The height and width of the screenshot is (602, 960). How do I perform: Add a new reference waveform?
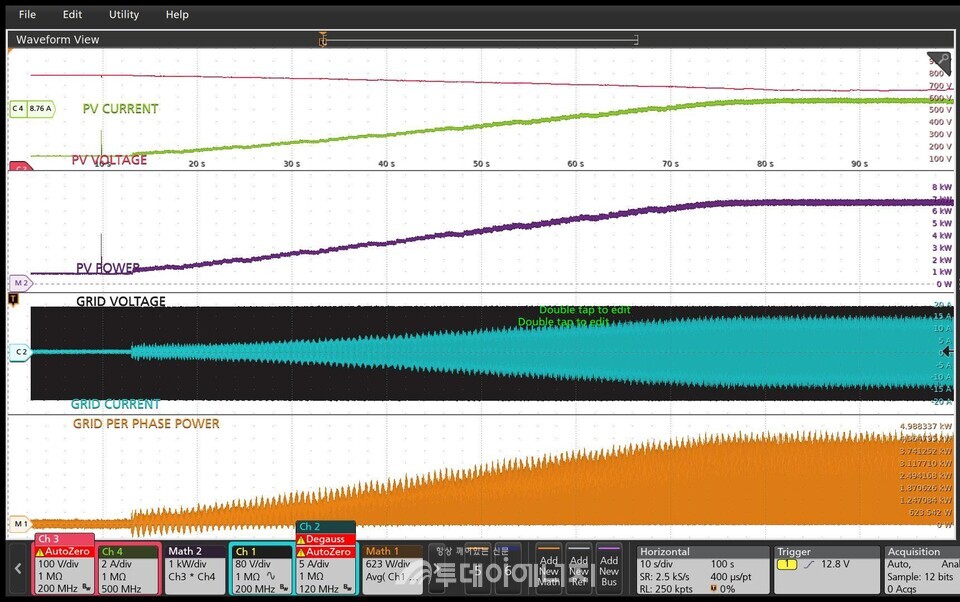coord(578,570)
